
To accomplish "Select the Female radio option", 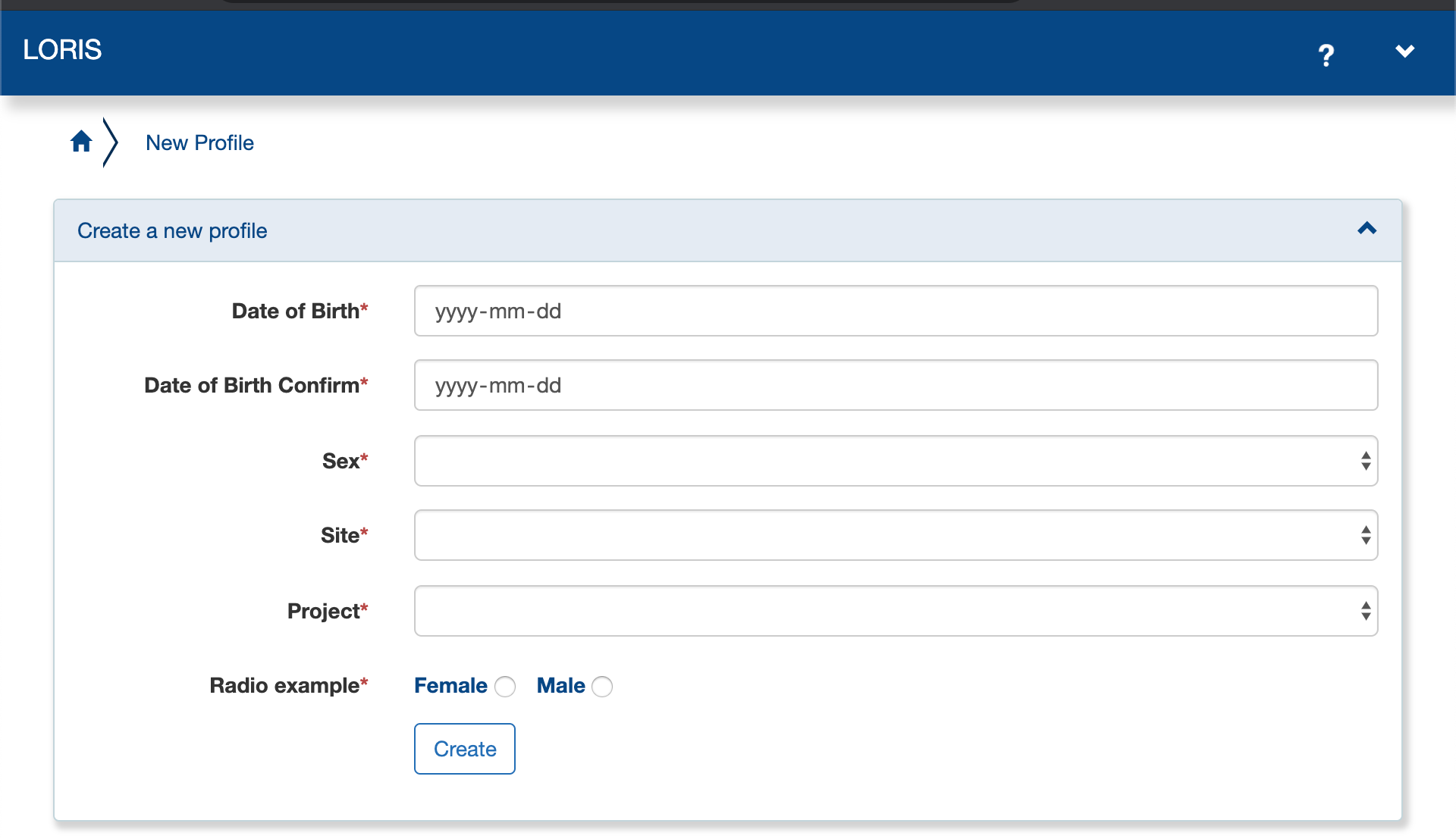I will point(505,687).
